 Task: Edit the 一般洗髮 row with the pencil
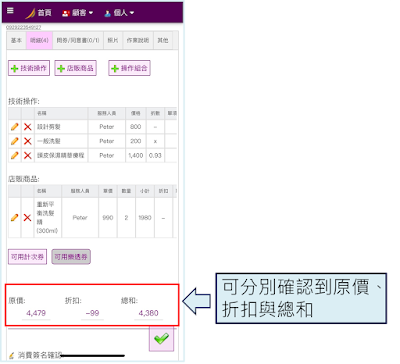(x=15, y=141)
